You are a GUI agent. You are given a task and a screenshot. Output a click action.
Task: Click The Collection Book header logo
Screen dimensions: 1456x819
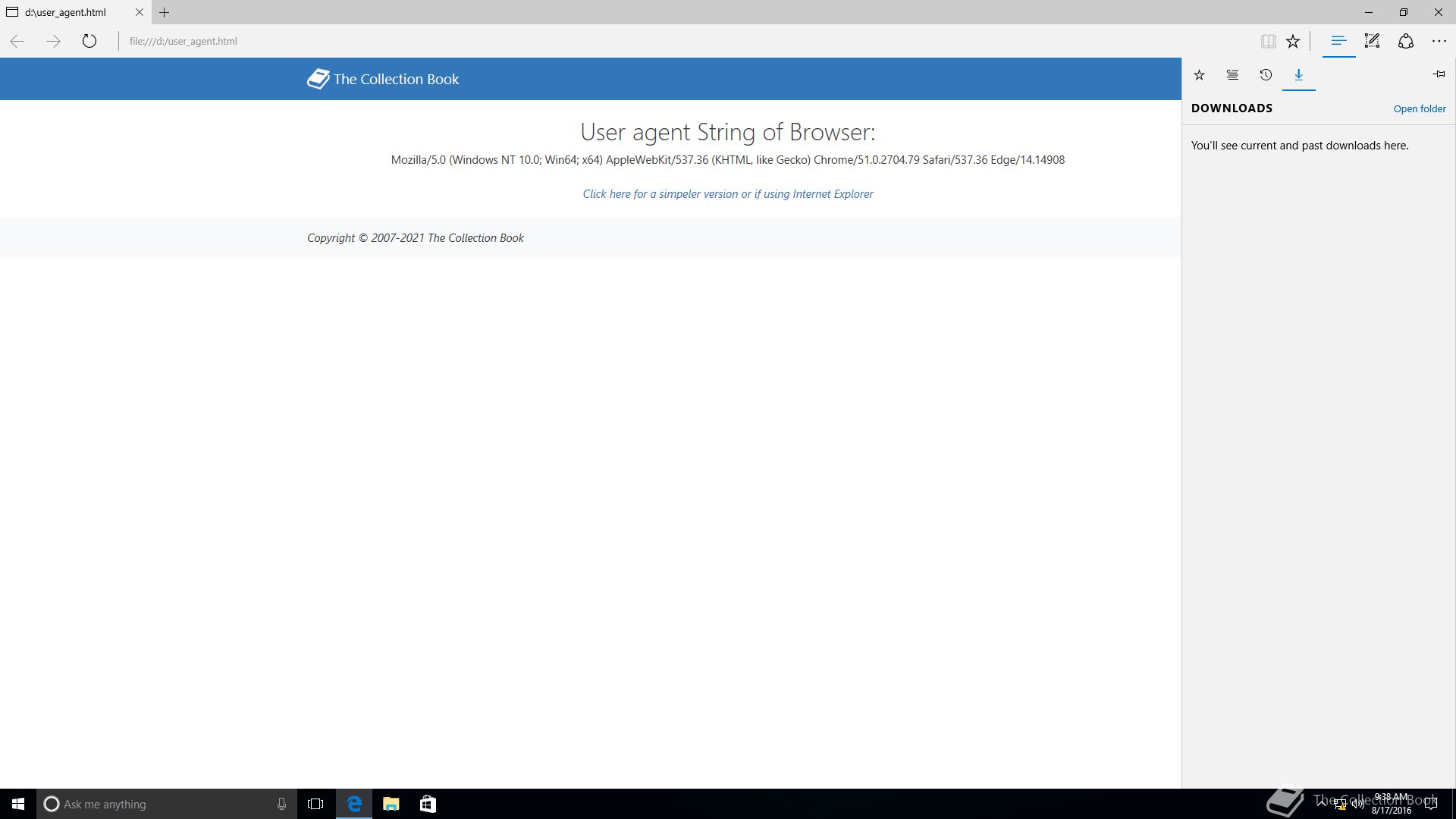383,79
